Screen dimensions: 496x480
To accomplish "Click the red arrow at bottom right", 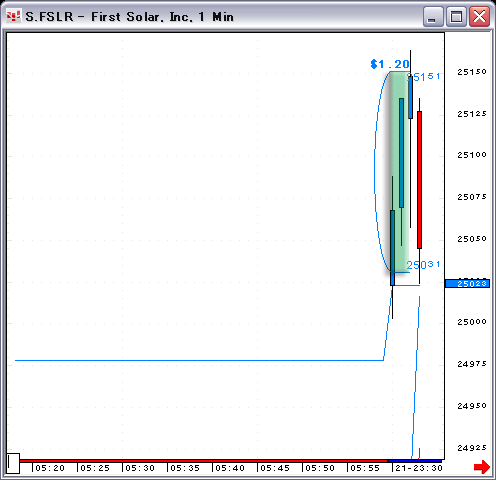I will coord(482,467).
